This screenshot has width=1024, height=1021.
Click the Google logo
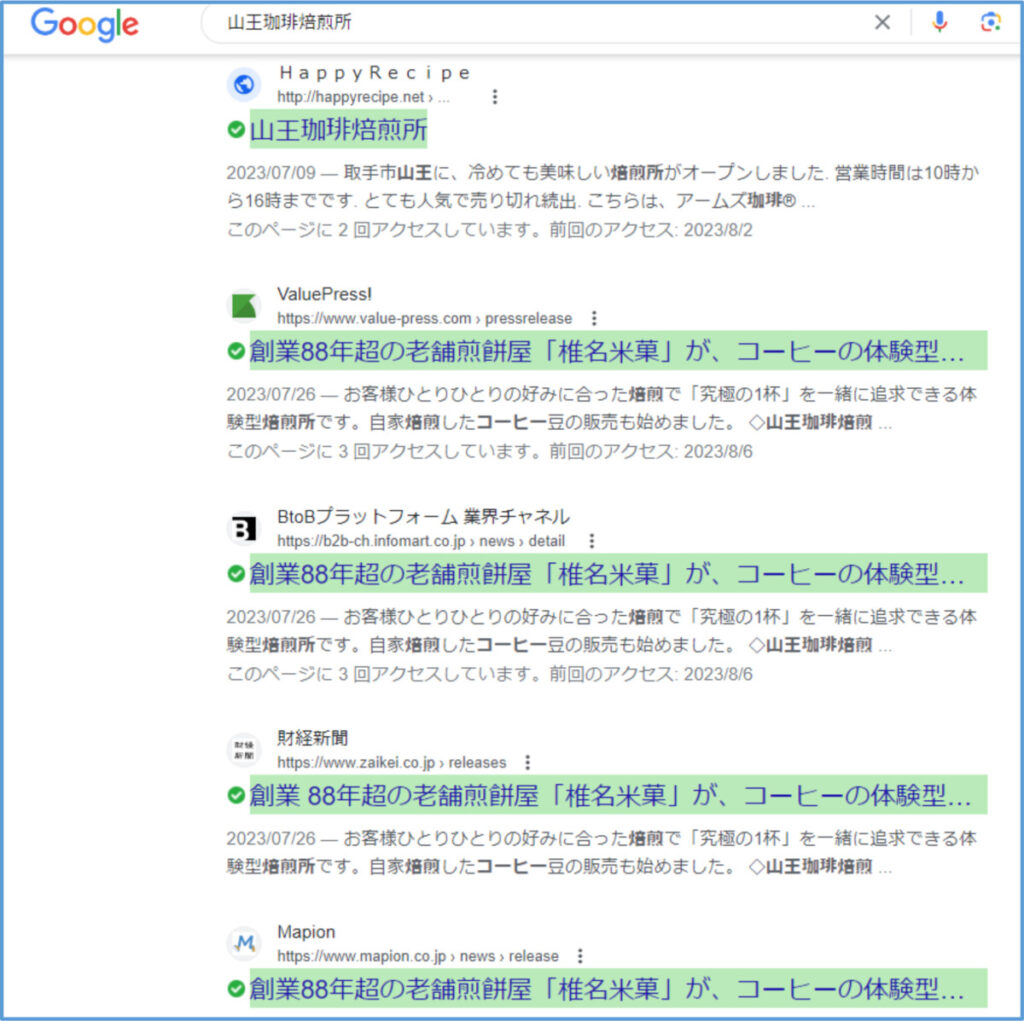click(85, 25)
